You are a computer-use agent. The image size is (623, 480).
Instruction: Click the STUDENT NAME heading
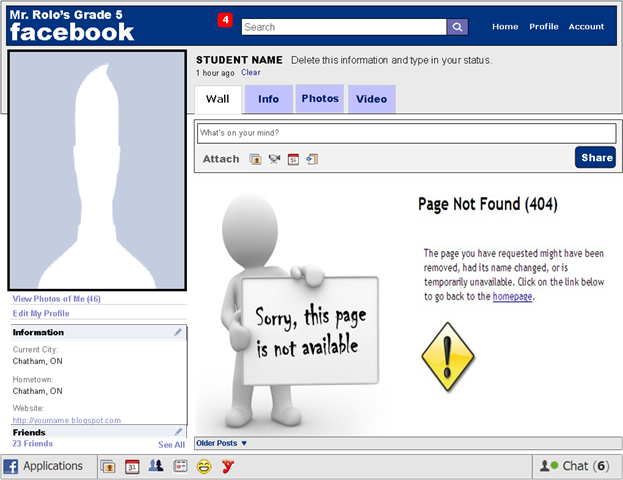[239, 60]
